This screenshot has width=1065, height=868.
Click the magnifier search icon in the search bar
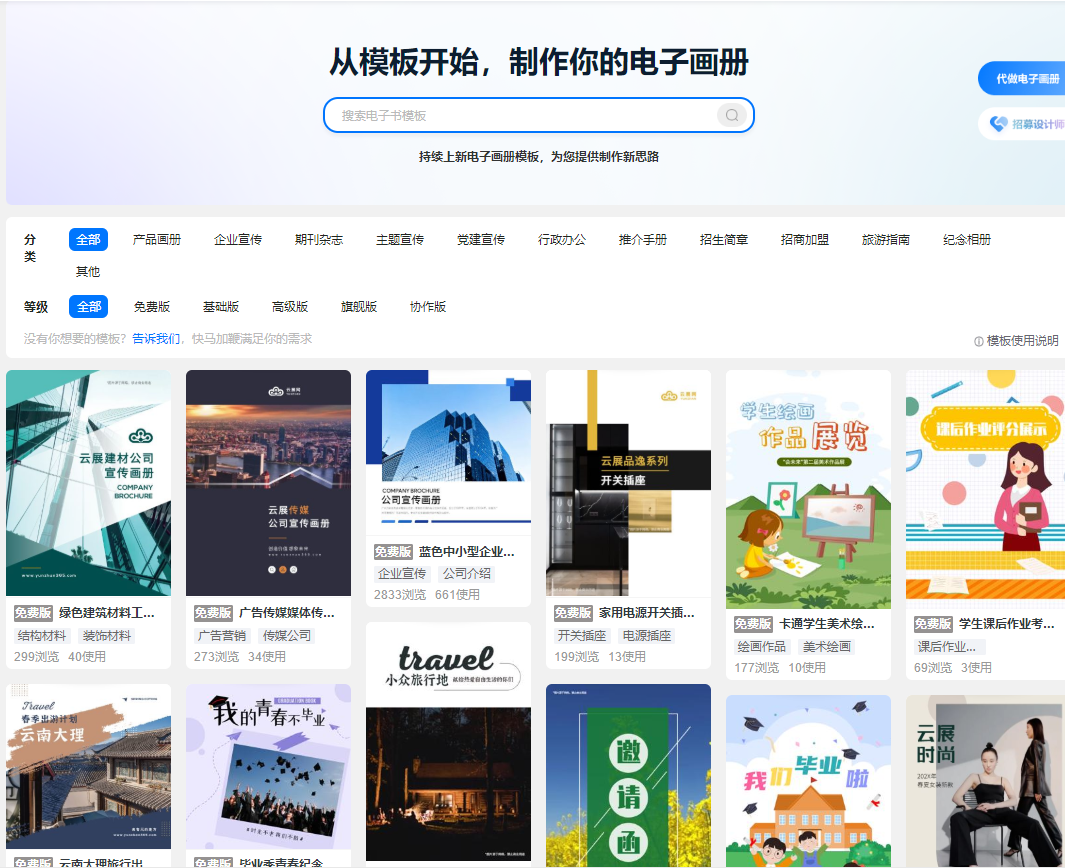coord(733,115)
